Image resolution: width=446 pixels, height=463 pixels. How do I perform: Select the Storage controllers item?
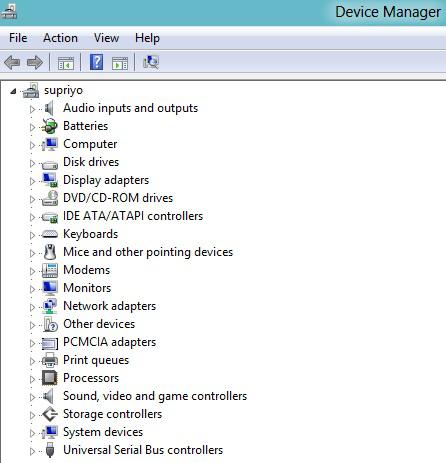coord(112,414)
